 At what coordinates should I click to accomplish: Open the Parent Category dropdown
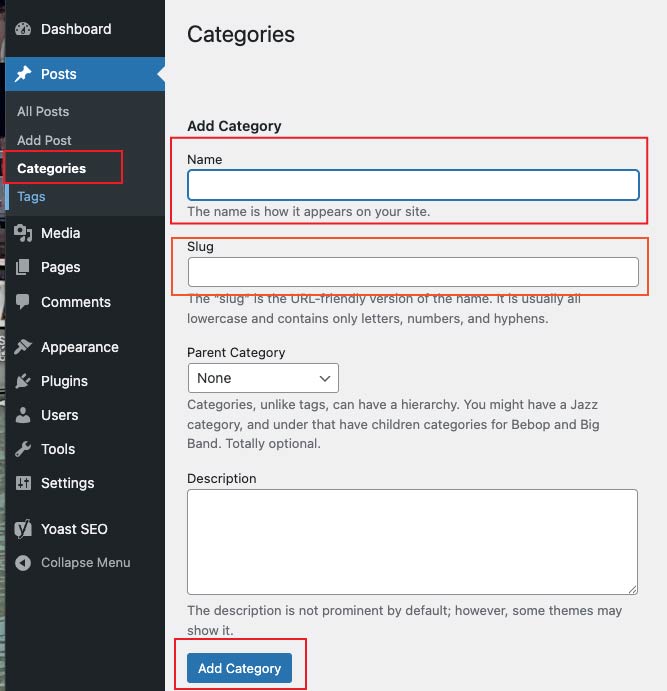(263, 378)
